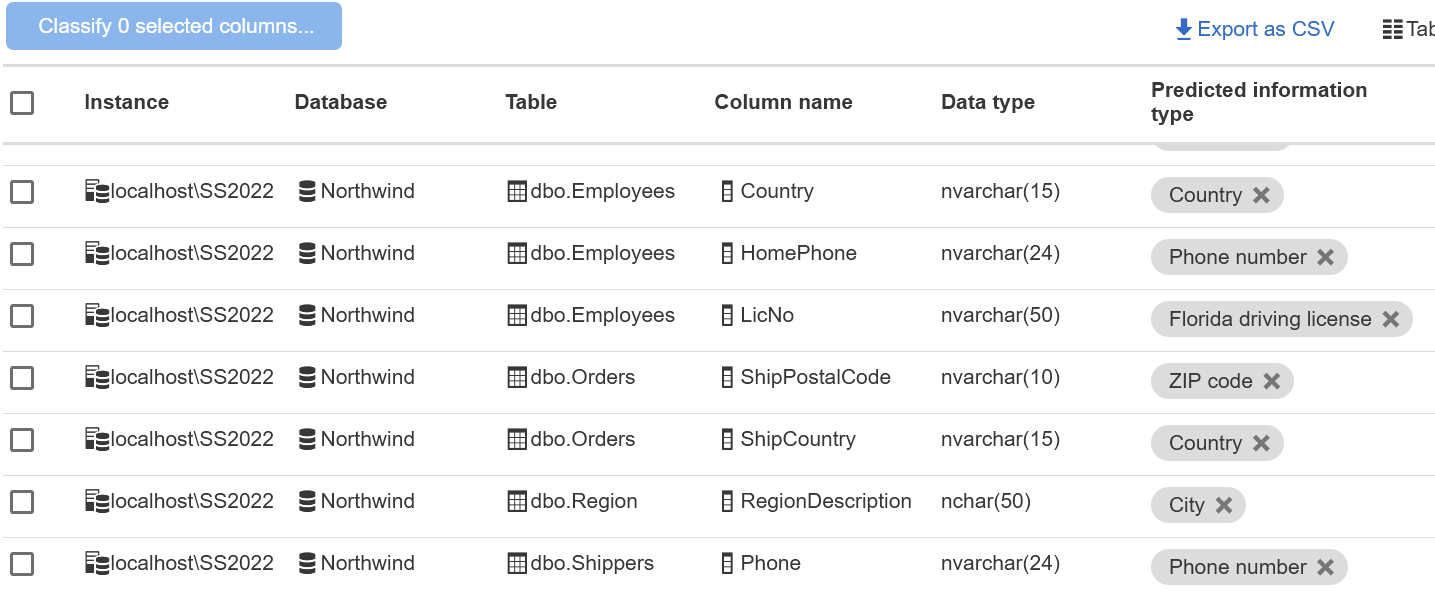Click the table view icon at top right
This screenshot has height=591, width=1435.
1392,29
